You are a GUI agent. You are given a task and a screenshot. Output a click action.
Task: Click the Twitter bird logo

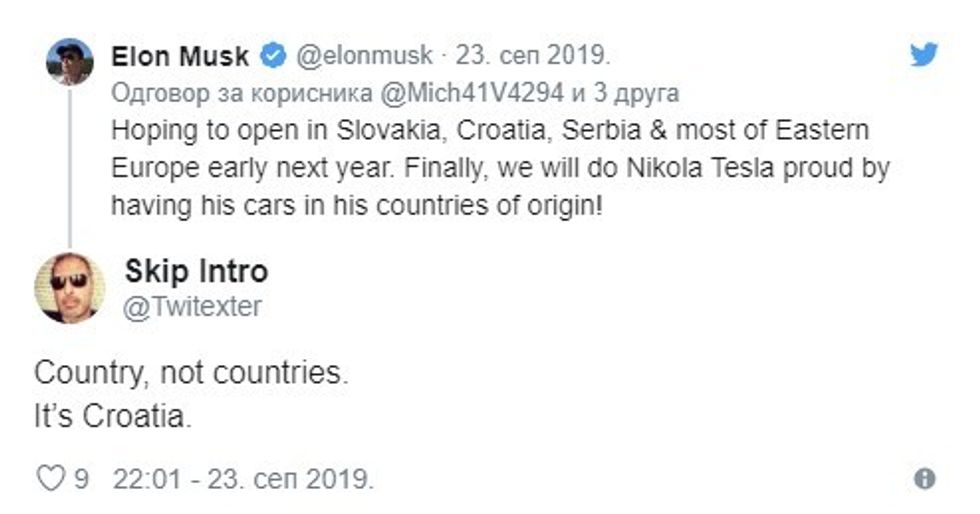coord(923,55)
